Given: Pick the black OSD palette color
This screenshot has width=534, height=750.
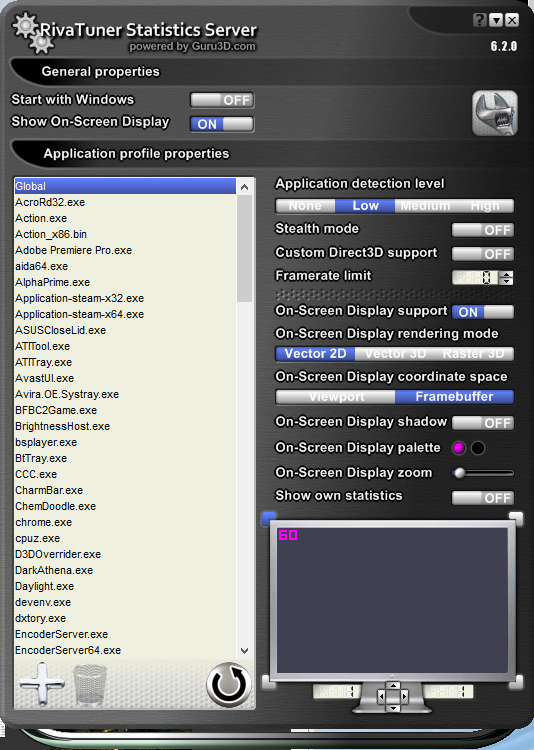Looking at the screenshot, I should pos(478,448).
